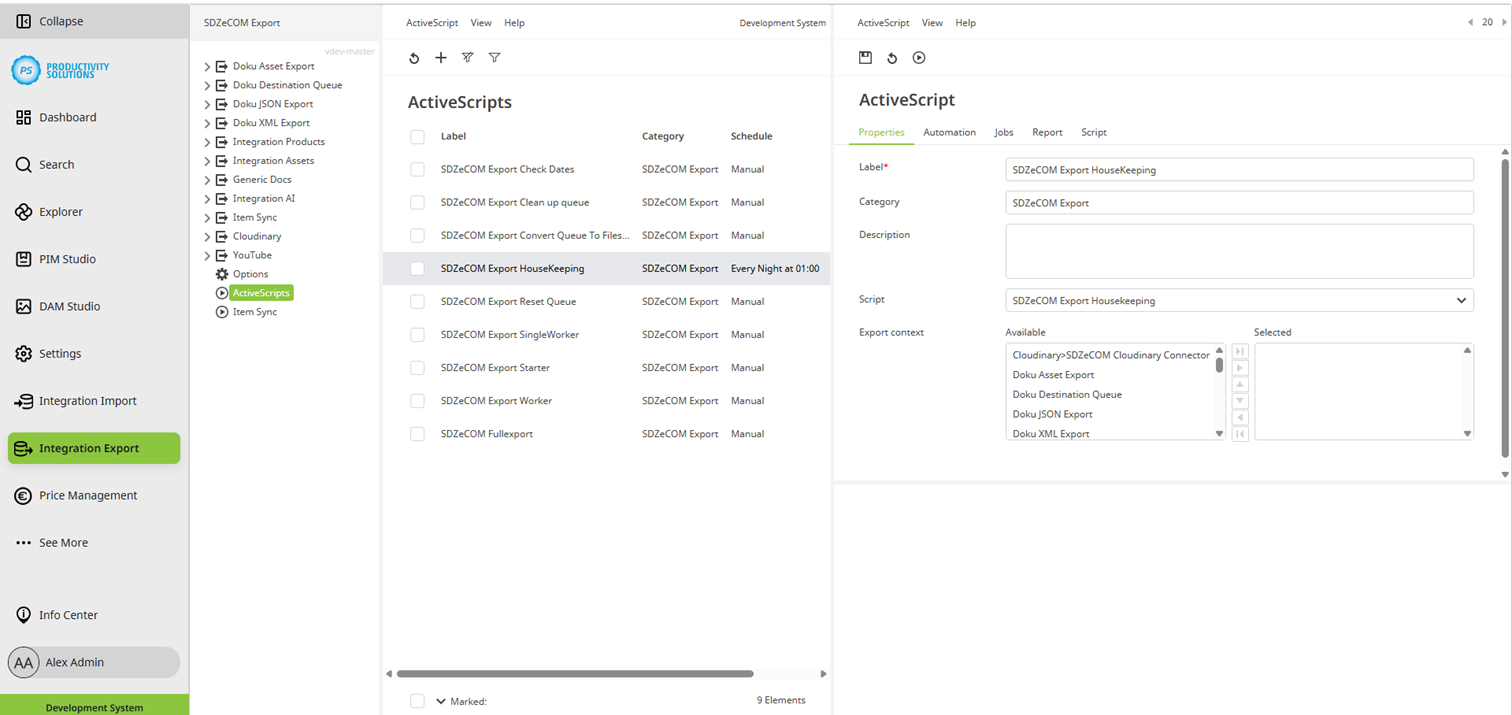Open the Script dropdown in Properties
1512x715 pixels.
(1463, 300)
